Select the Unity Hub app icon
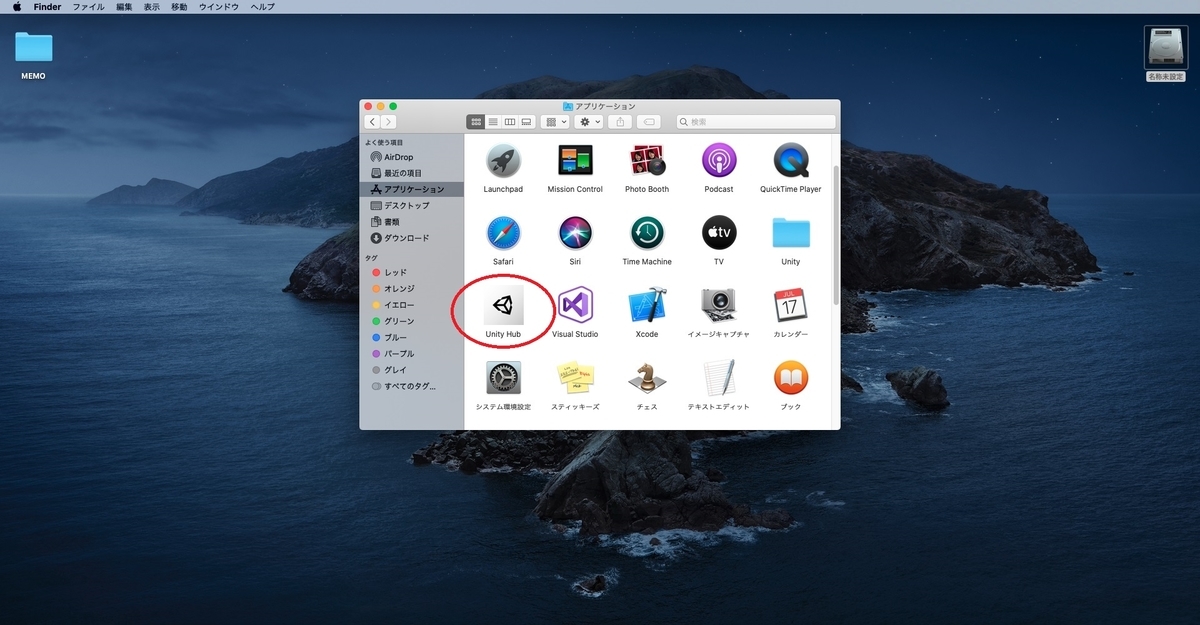Viewport: 1200px width, 625px height. click(503, 305)
